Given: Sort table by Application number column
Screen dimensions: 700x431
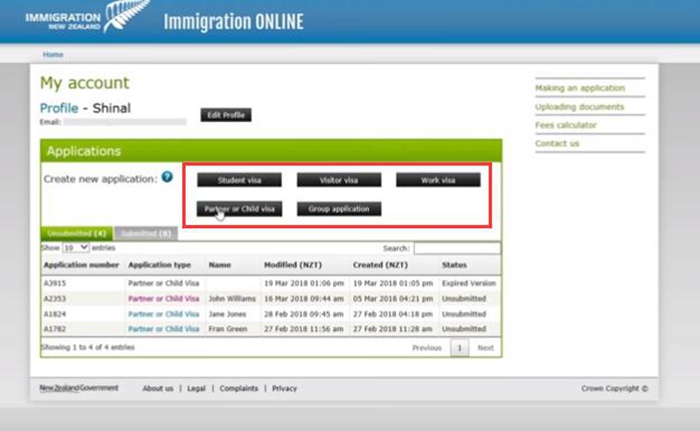Looking at the screenshot, I should point(80,265).
